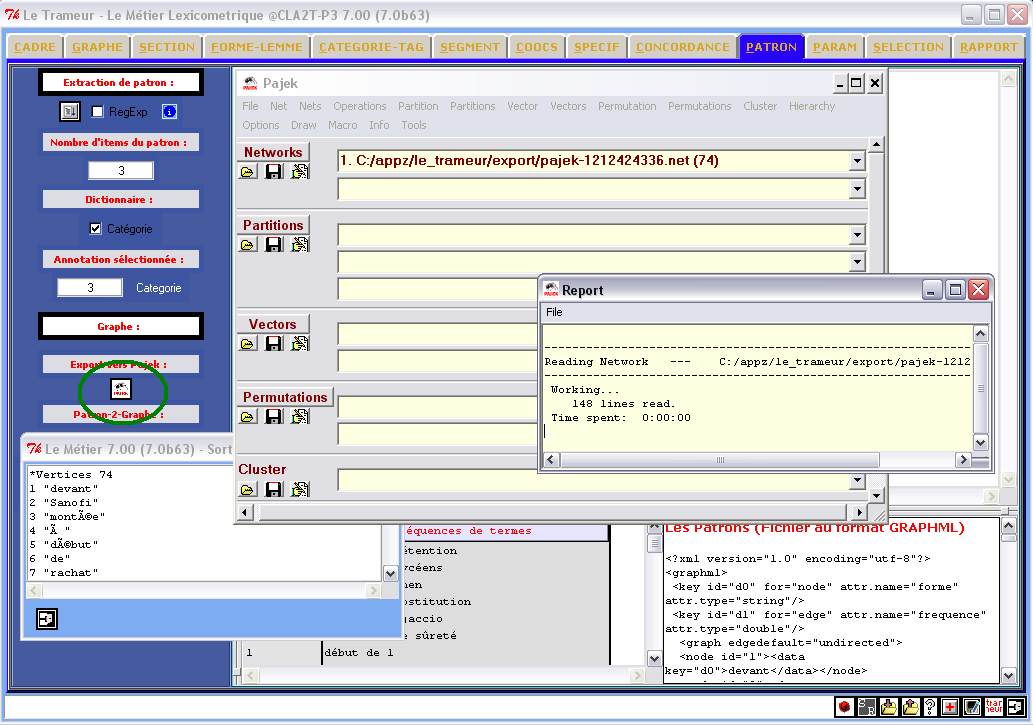
Task: Click the exit icon in the Le Métier Sort window
Action: click(x=47, y=619)
